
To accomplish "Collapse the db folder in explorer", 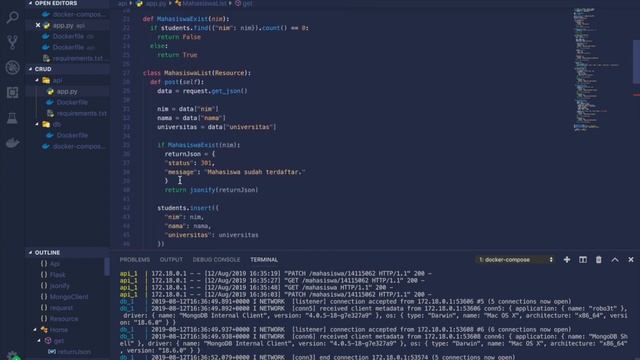I will (x=37, y=124).
